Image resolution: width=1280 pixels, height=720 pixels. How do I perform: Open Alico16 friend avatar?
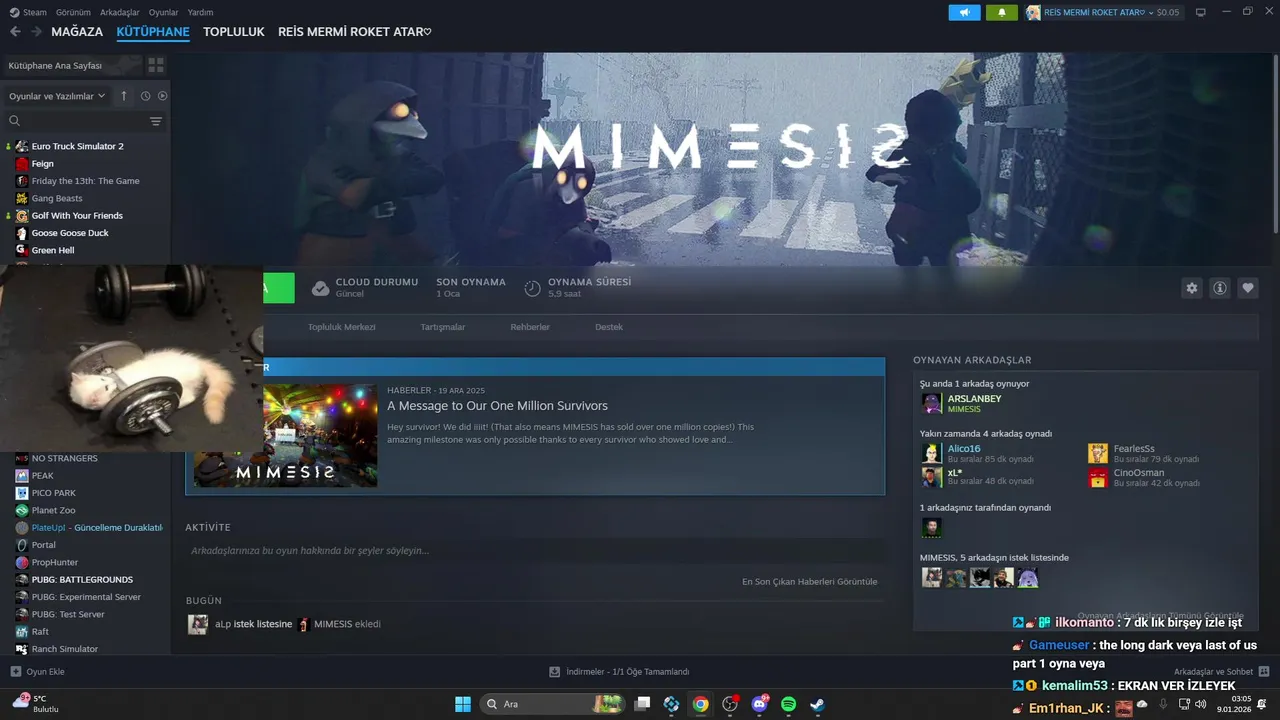point(932,453)
